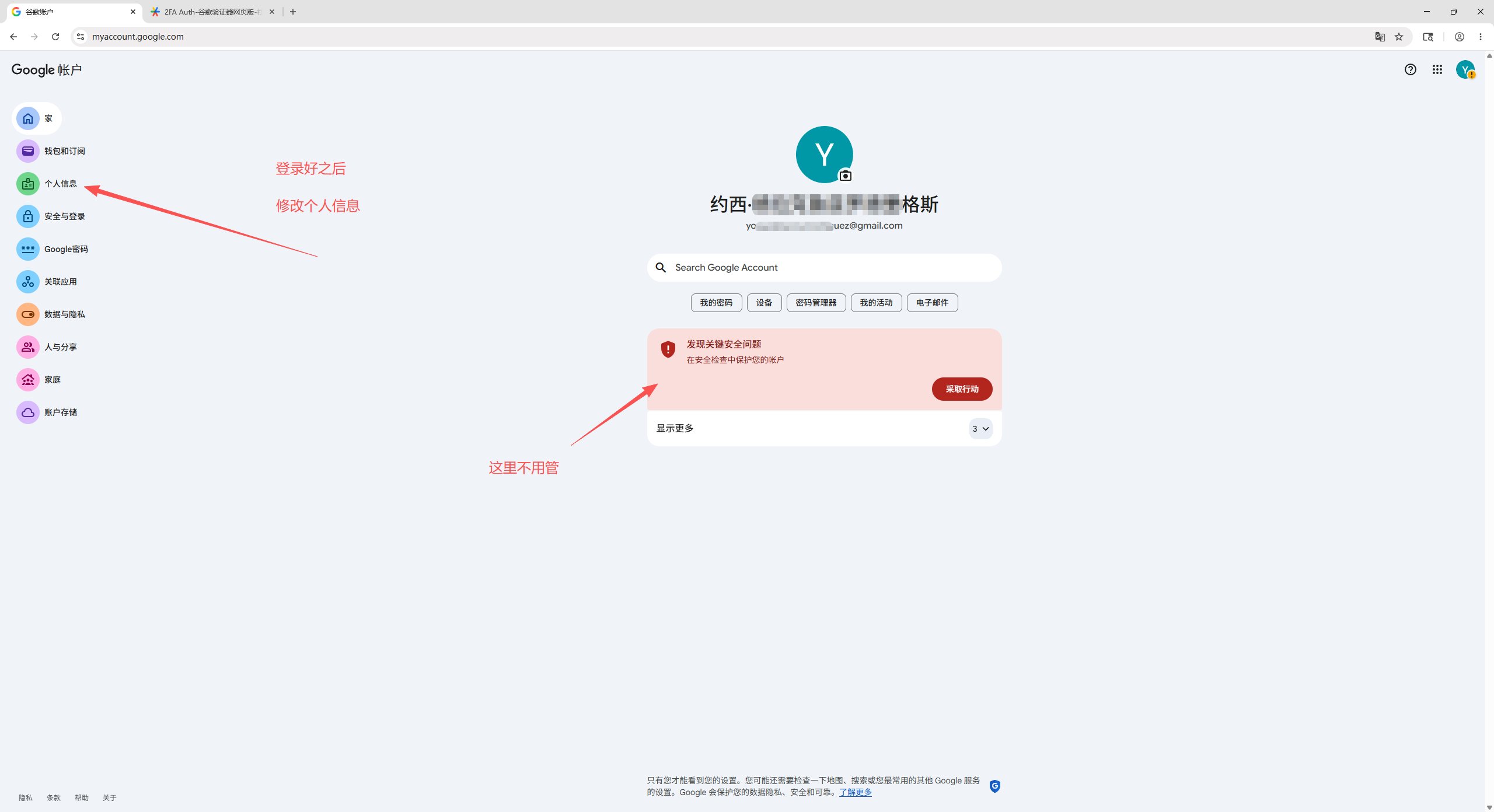Click the browser back arrow
1494x812 pixels.
(x=13, y=37)
